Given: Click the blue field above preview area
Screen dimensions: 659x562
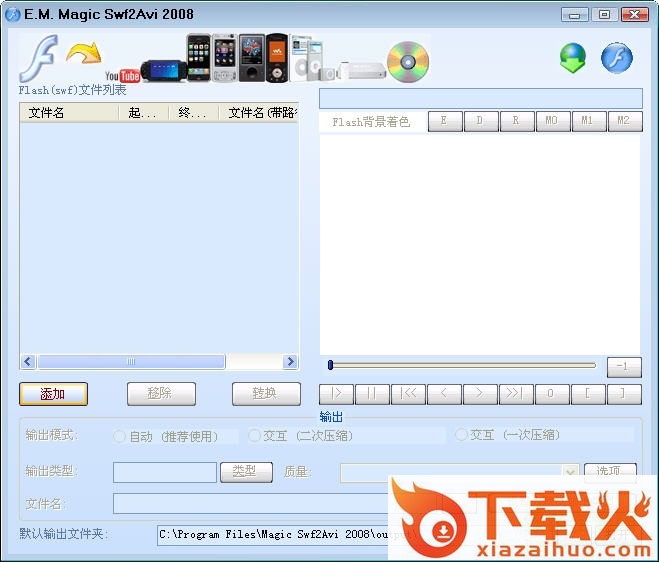Looking at the screenshot, I should click(481, 98).
